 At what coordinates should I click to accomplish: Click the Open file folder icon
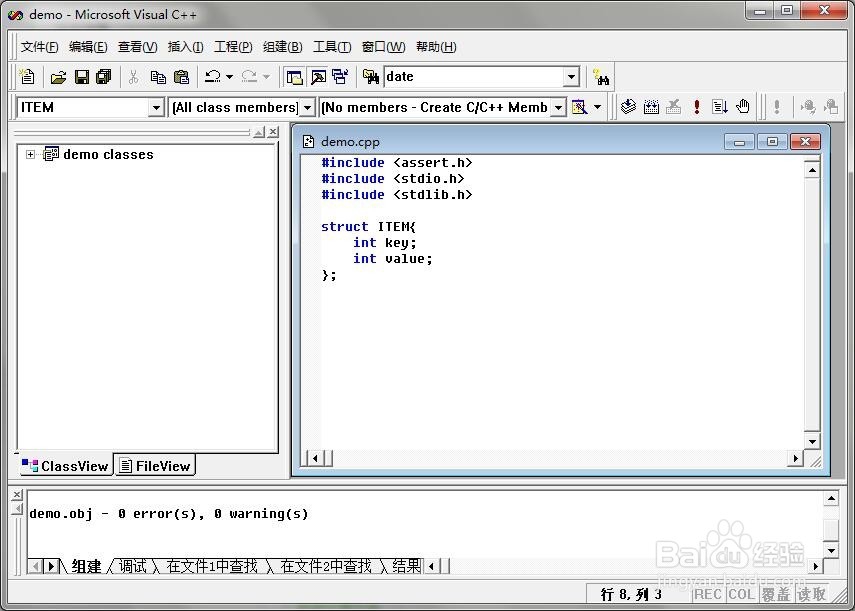coord(58,77)
